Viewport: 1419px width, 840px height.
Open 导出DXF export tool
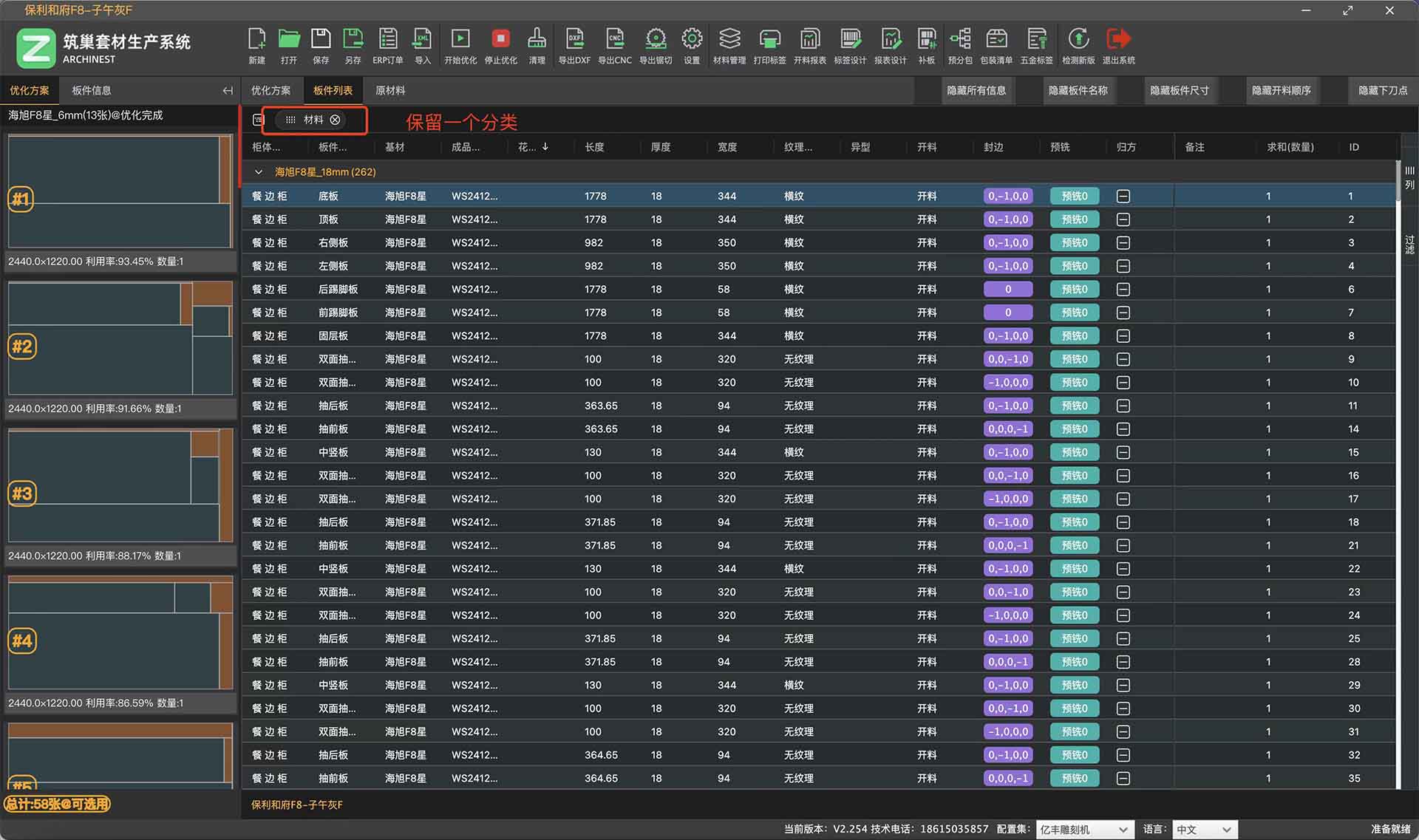pos(574,44)
